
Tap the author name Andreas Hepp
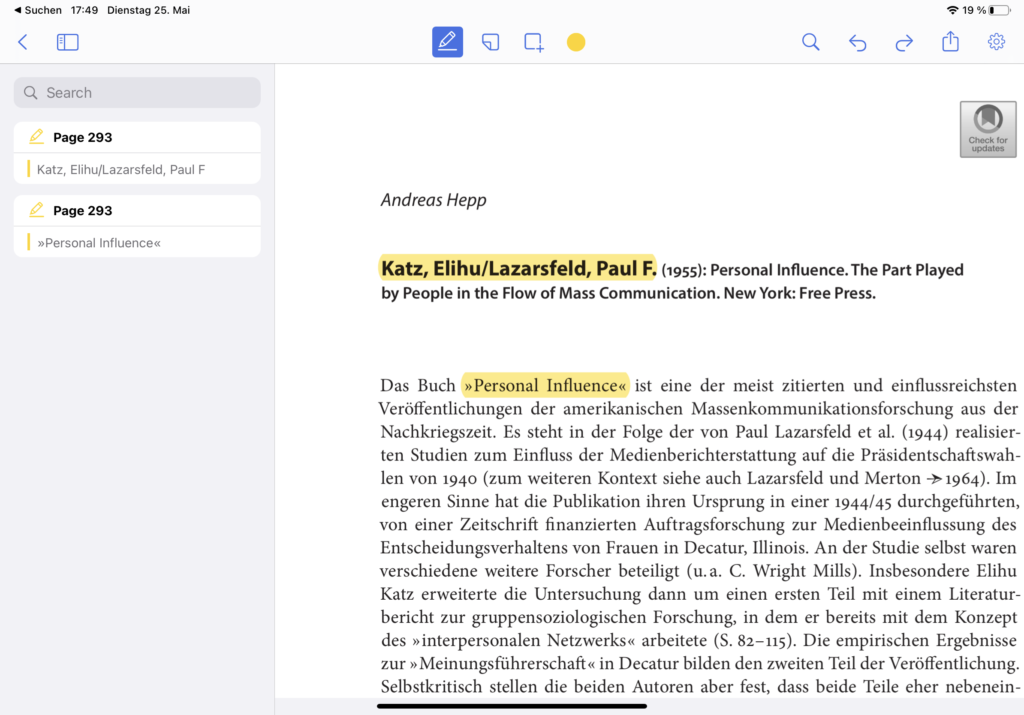(434, 200)
